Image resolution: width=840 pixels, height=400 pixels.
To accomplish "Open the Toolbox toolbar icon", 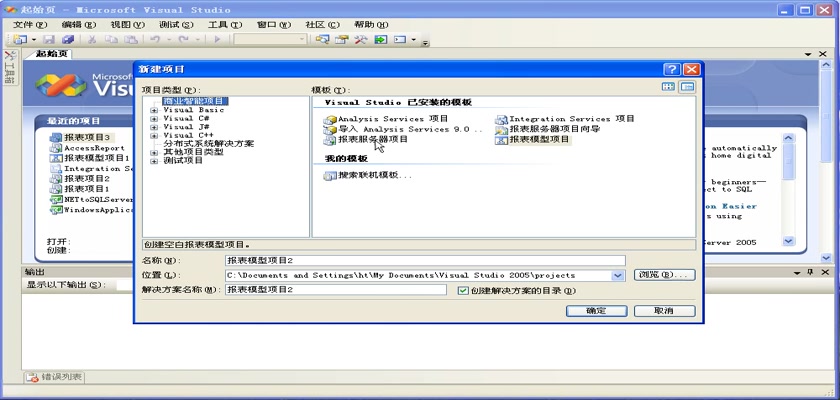I will (361, 40).
